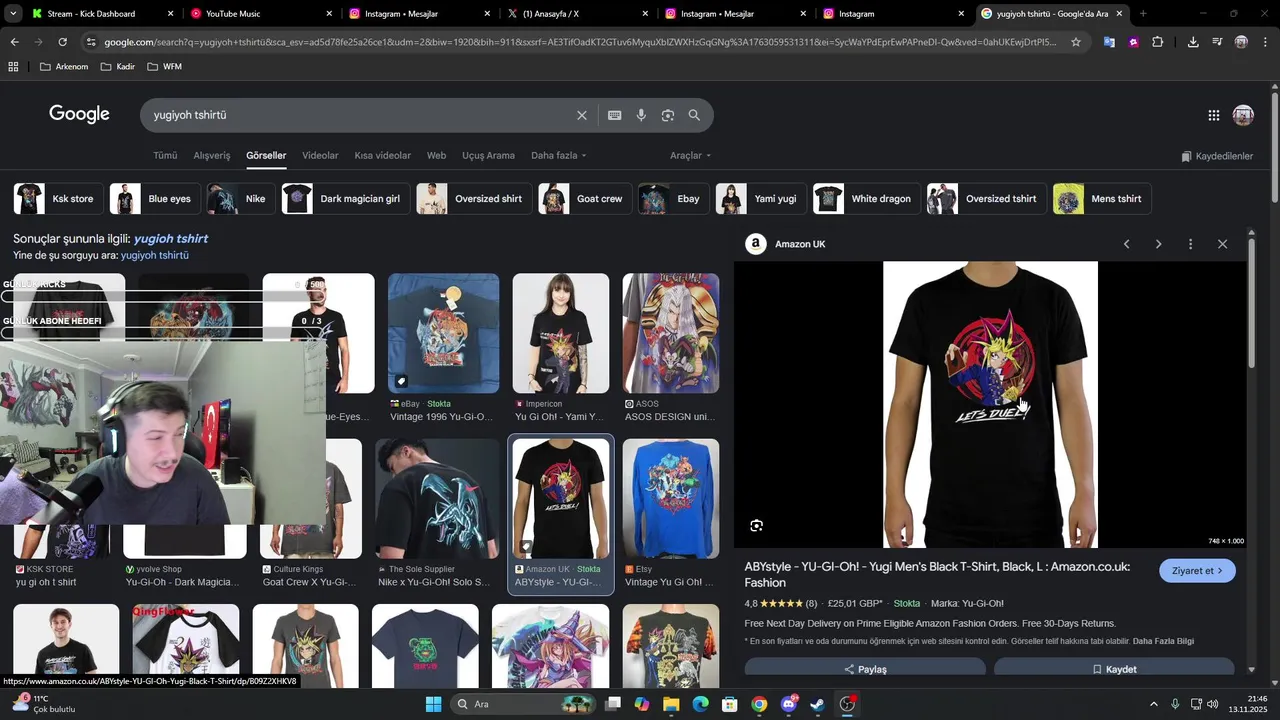Open the WFM bookmark folder
The height and width of the screenshot is (720, 1280).
point(165,66)
